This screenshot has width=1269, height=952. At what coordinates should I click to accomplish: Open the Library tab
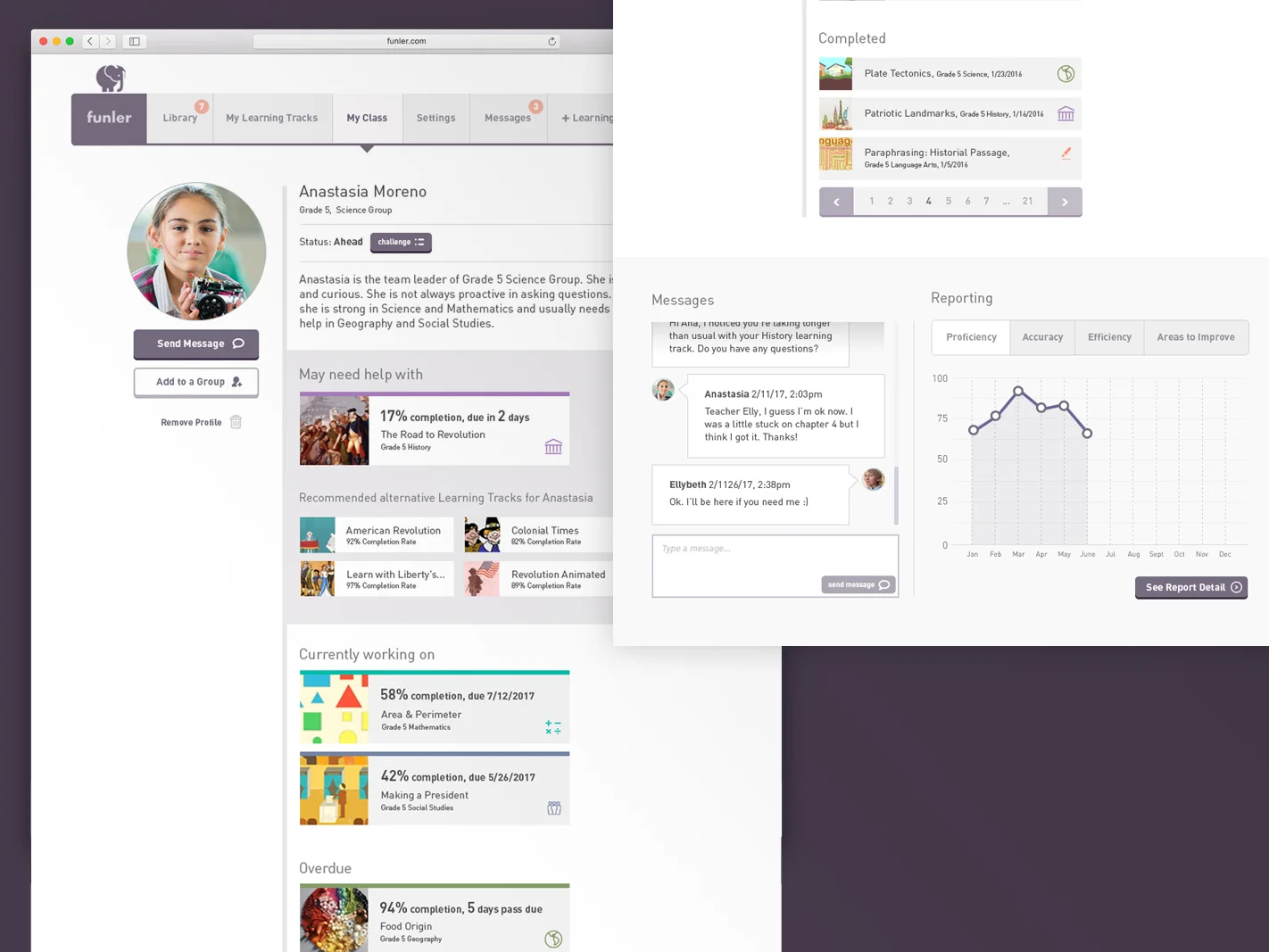180,118
